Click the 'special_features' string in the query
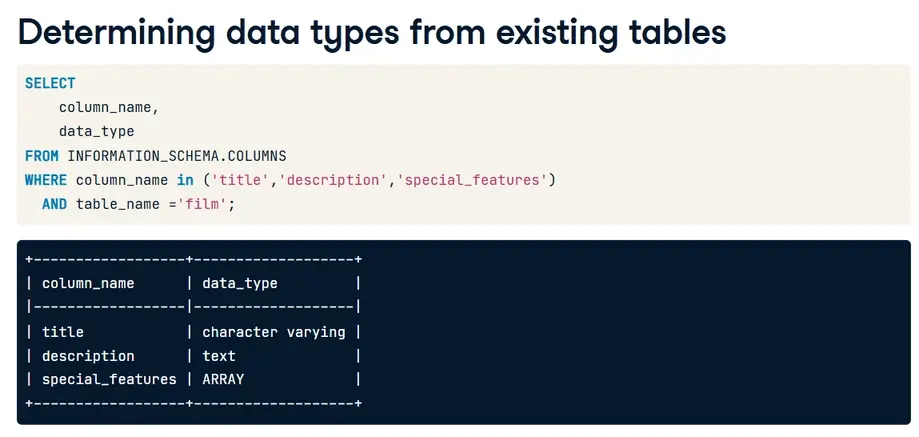Screen dimensions: 919x437 tap(473, 180)
